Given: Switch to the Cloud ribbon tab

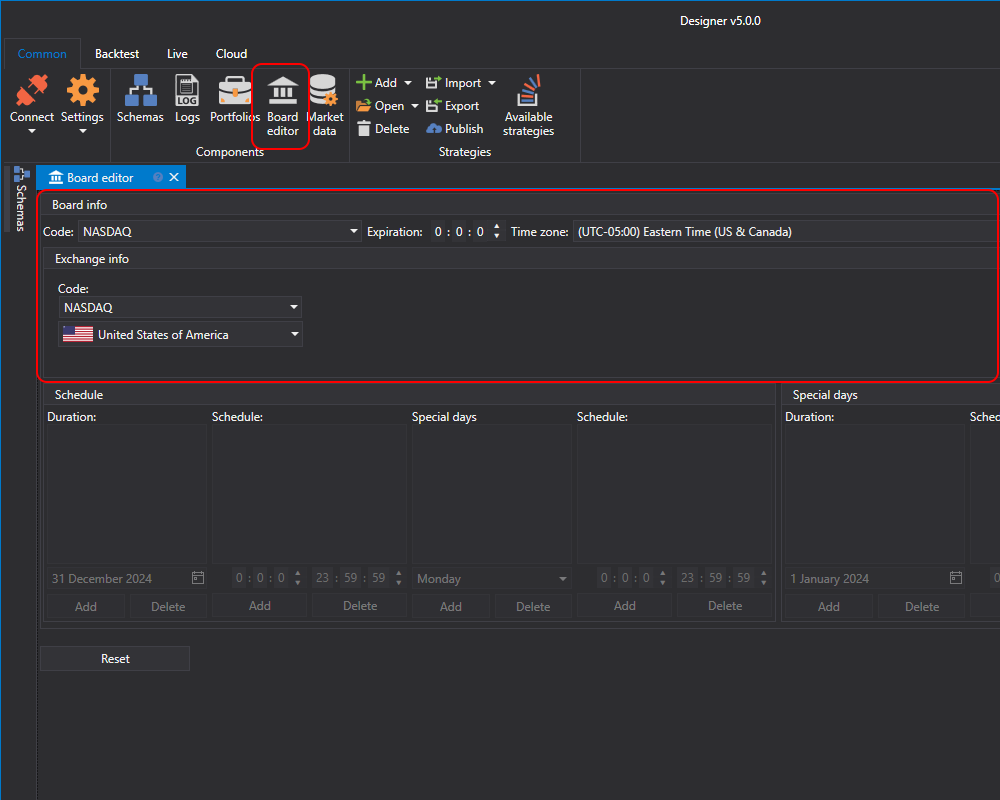Looking at the screenshot, I should pyautogui.click(x=231, y=54).
